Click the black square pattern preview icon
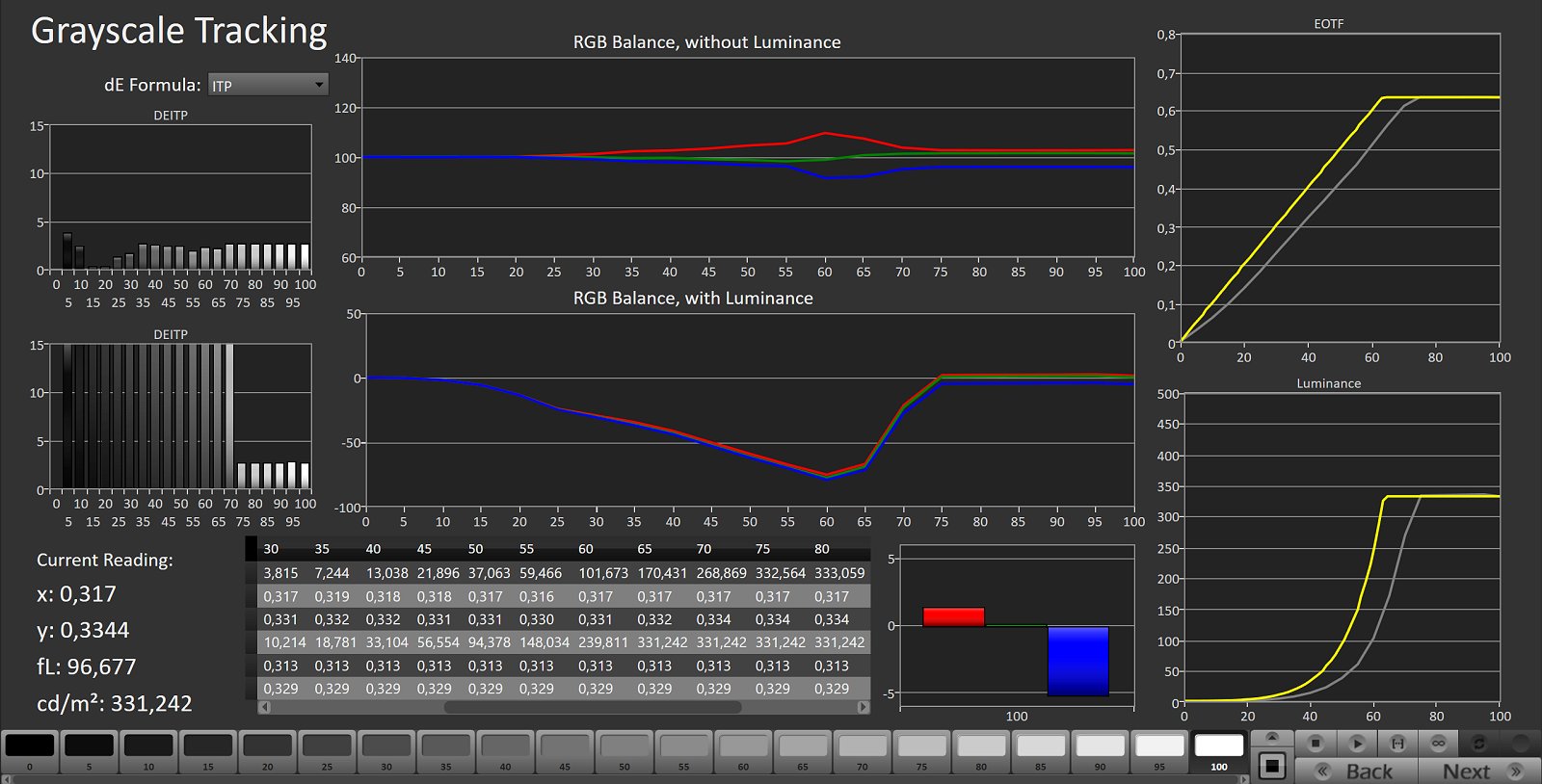1542x784 pixels. pos(1272,766)
